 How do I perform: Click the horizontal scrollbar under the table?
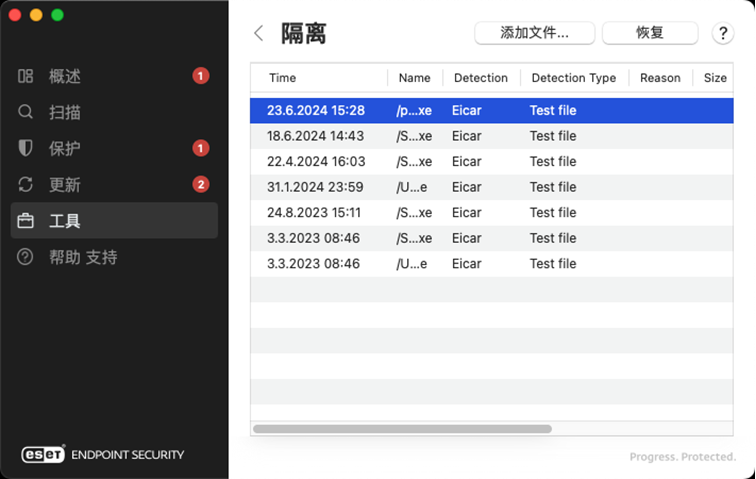click(402, 429)
